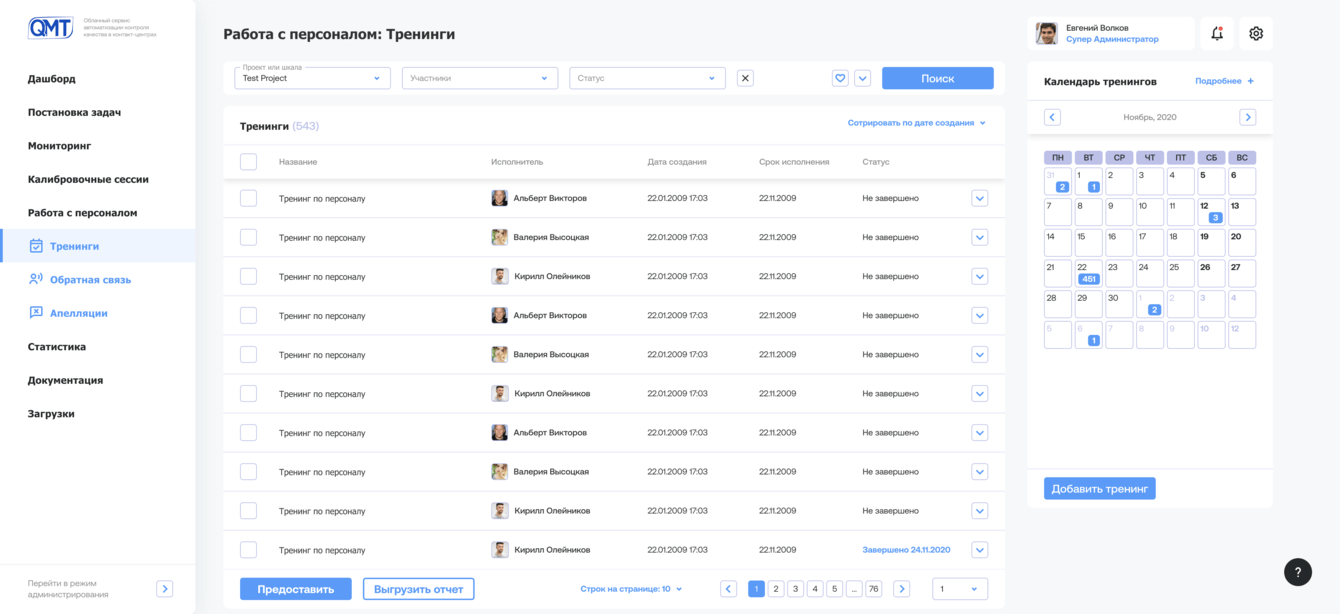The height and width of the screenshot is (614, 1340).
Task: Open Сортировать по дате создания dropdown
Action: pyautogui.click(x=916, y=123)
